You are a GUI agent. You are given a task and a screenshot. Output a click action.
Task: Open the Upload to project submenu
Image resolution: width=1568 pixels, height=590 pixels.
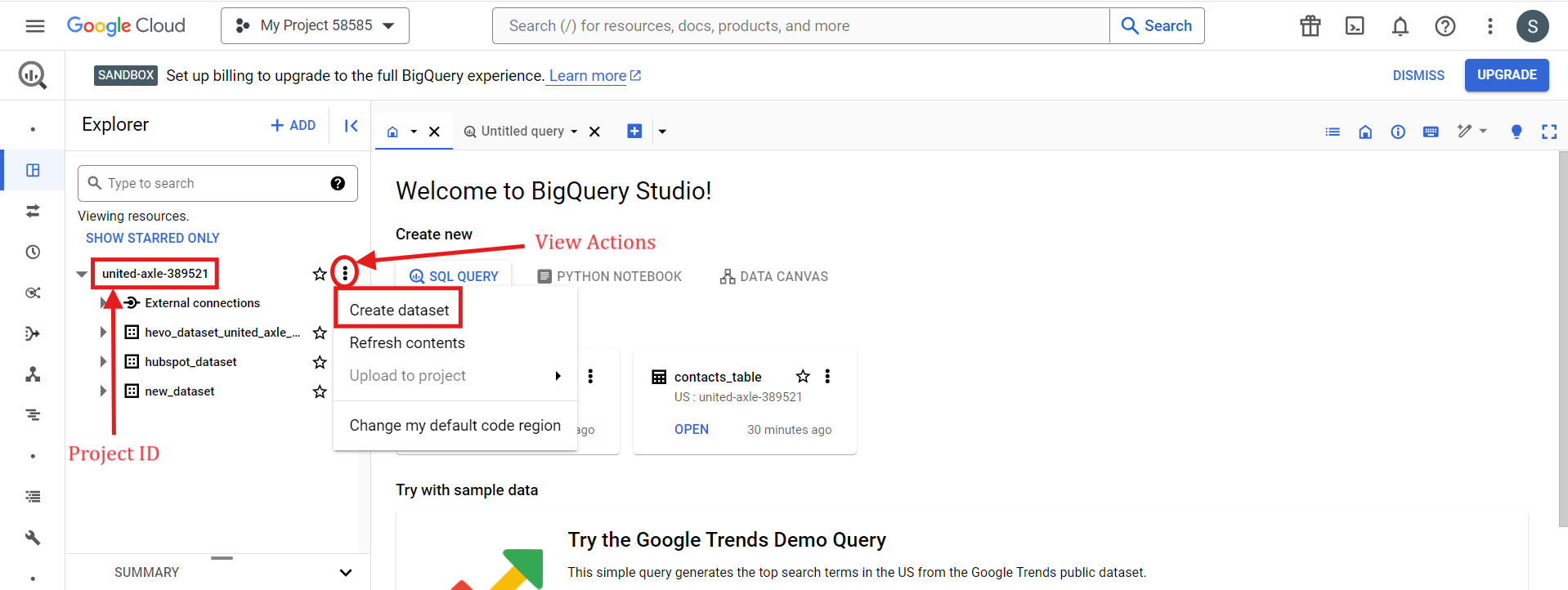(x=455, y=376)
